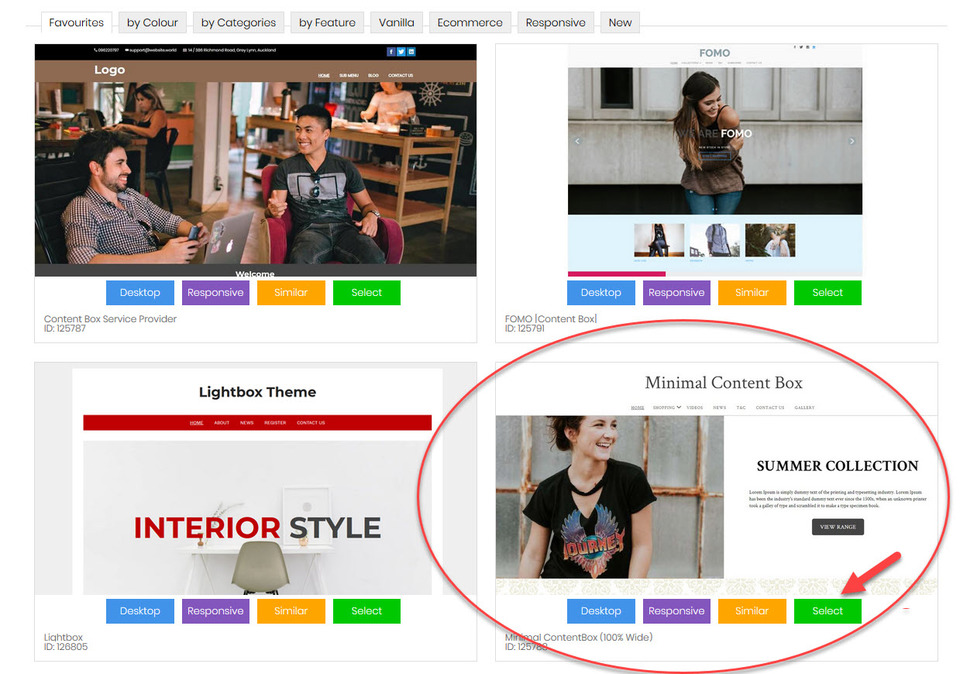Select the Minimal ContentBox template
Image resolution: width=960 pixels, height=674 pixels.
coord(827,611)
